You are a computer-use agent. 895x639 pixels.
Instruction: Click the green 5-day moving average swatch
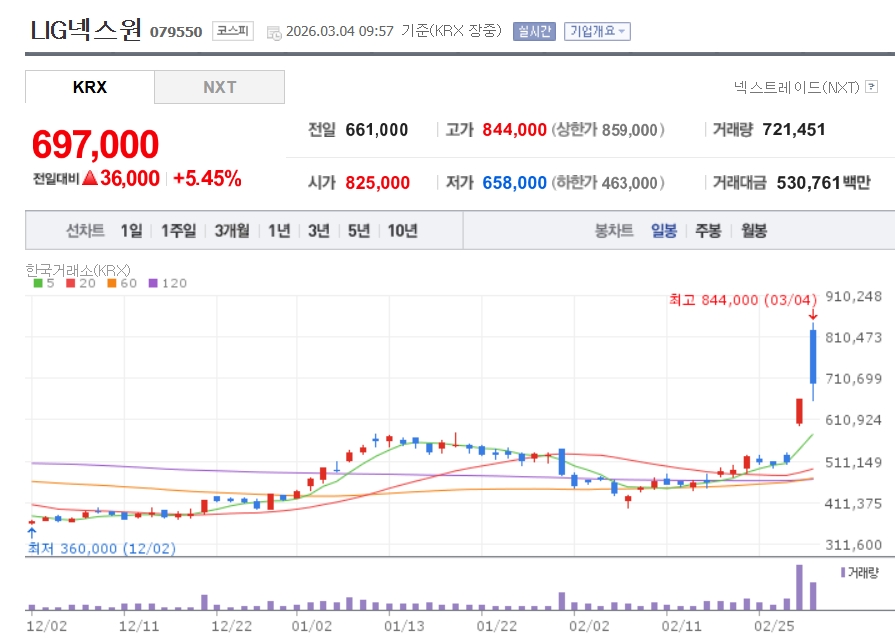click(x=38, y=283)
